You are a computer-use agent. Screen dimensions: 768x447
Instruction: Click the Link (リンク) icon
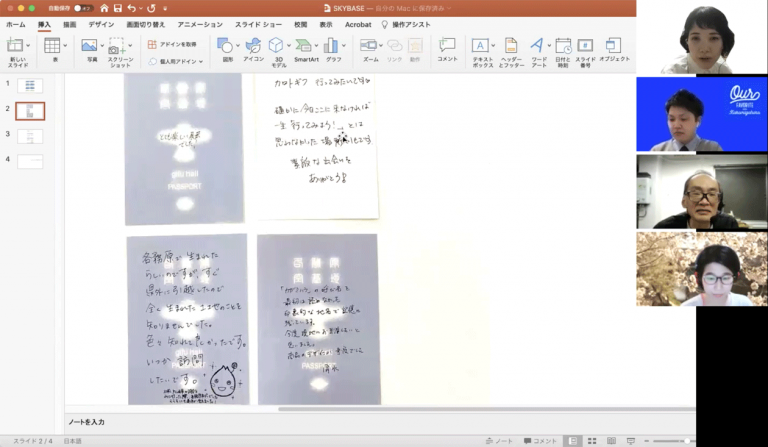[394, 46]
